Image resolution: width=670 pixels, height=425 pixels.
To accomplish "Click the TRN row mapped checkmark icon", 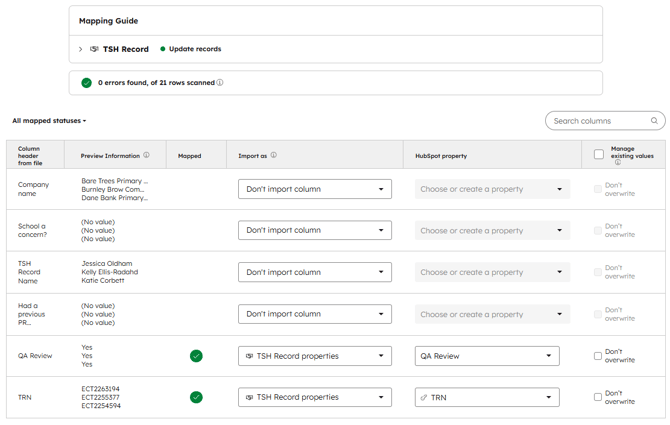I will click(x=196, y=397).
